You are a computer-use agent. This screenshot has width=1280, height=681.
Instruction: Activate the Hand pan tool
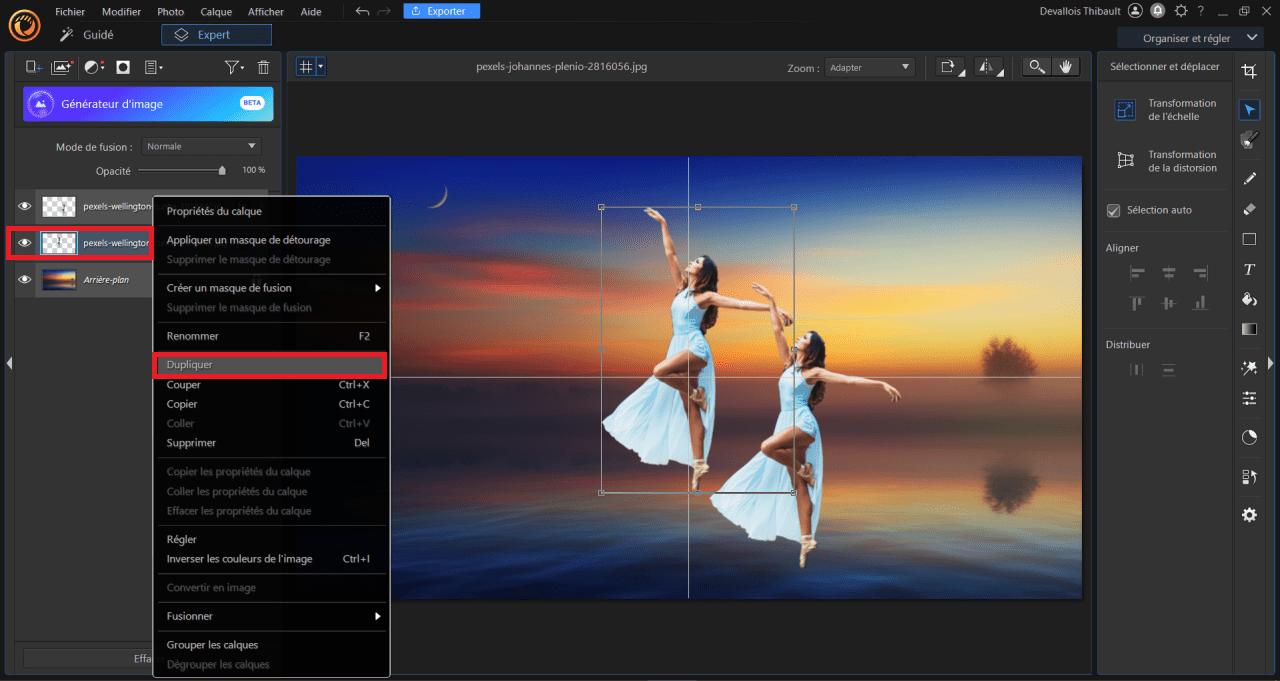(x=1065, y=67)
